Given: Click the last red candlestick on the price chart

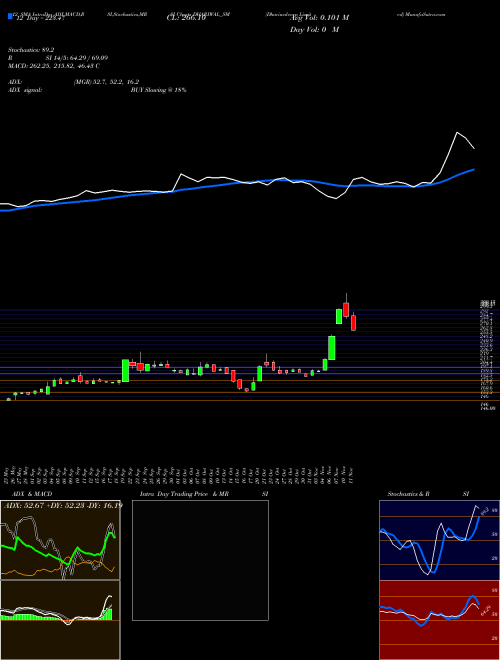Looking at the screenshot, I should click(354, 323).
